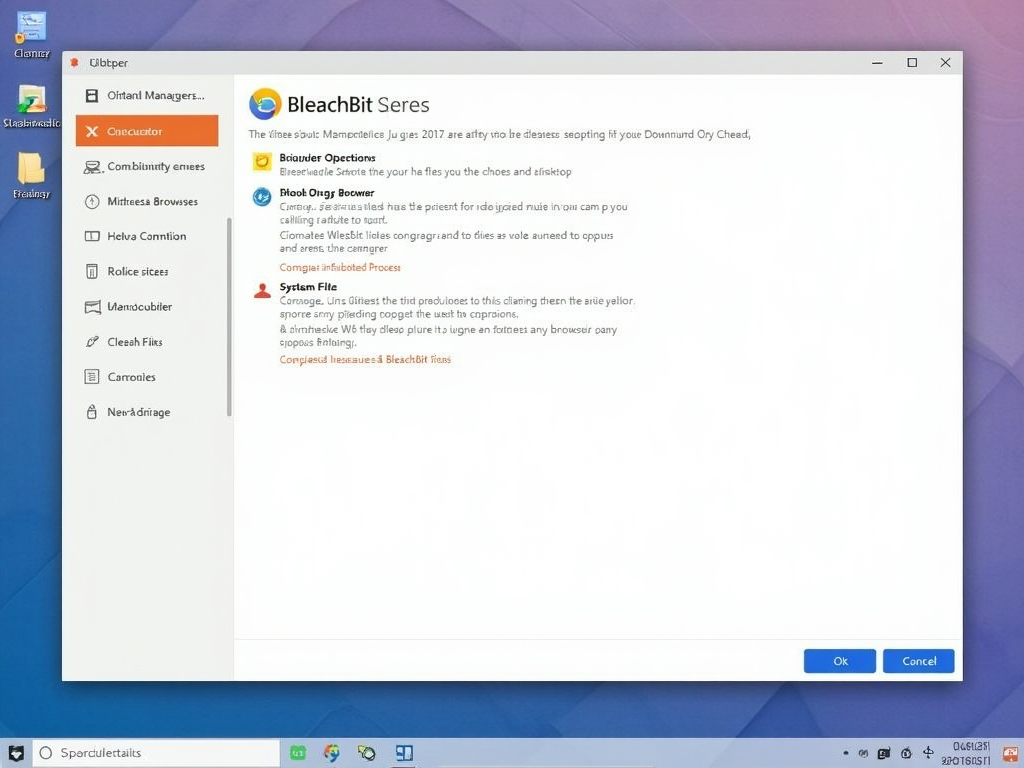Go to Newadriage sidebar entry

pyautogui.click(x=147, y=412)
